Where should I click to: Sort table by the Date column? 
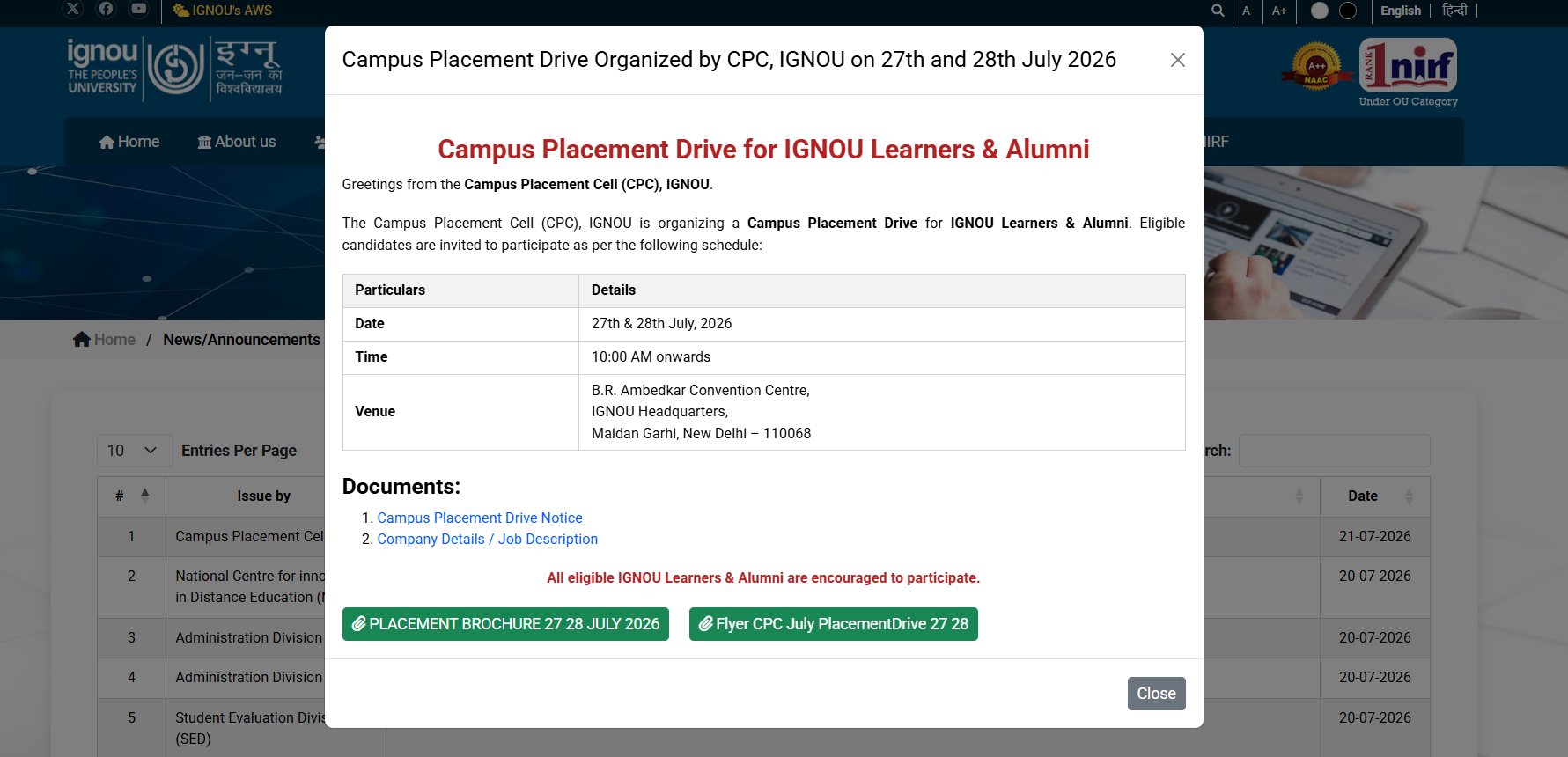pos(1374,496)
